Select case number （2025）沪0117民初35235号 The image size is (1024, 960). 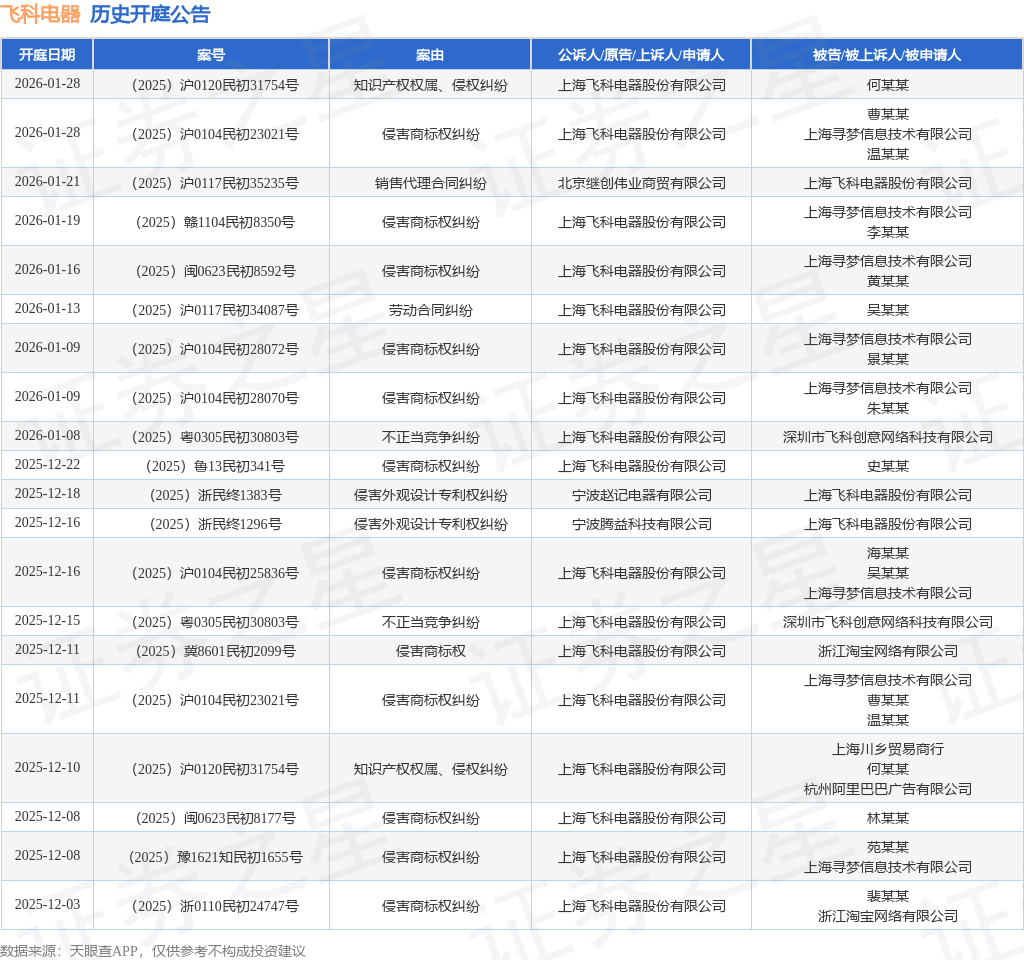pyautogui.click(x=215, y=183)
